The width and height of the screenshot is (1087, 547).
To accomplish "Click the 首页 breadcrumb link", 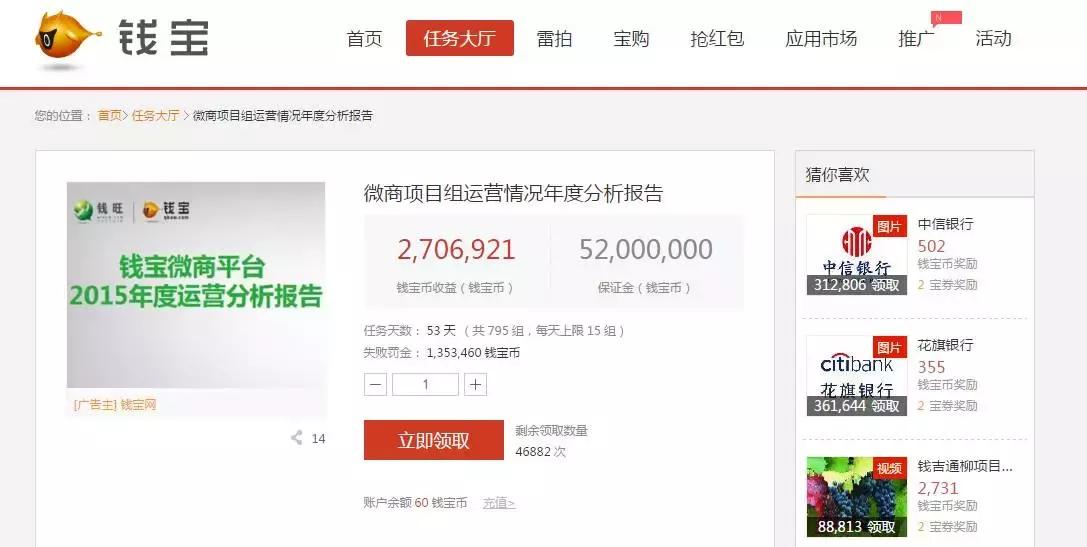I will pos(109,116).
